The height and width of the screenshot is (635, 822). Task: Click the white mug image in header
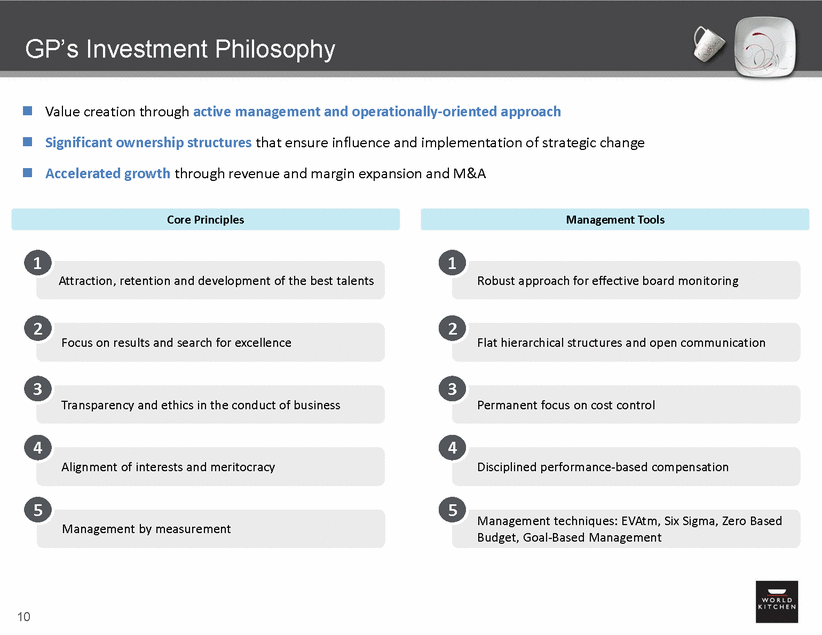[x=708, y=41]
